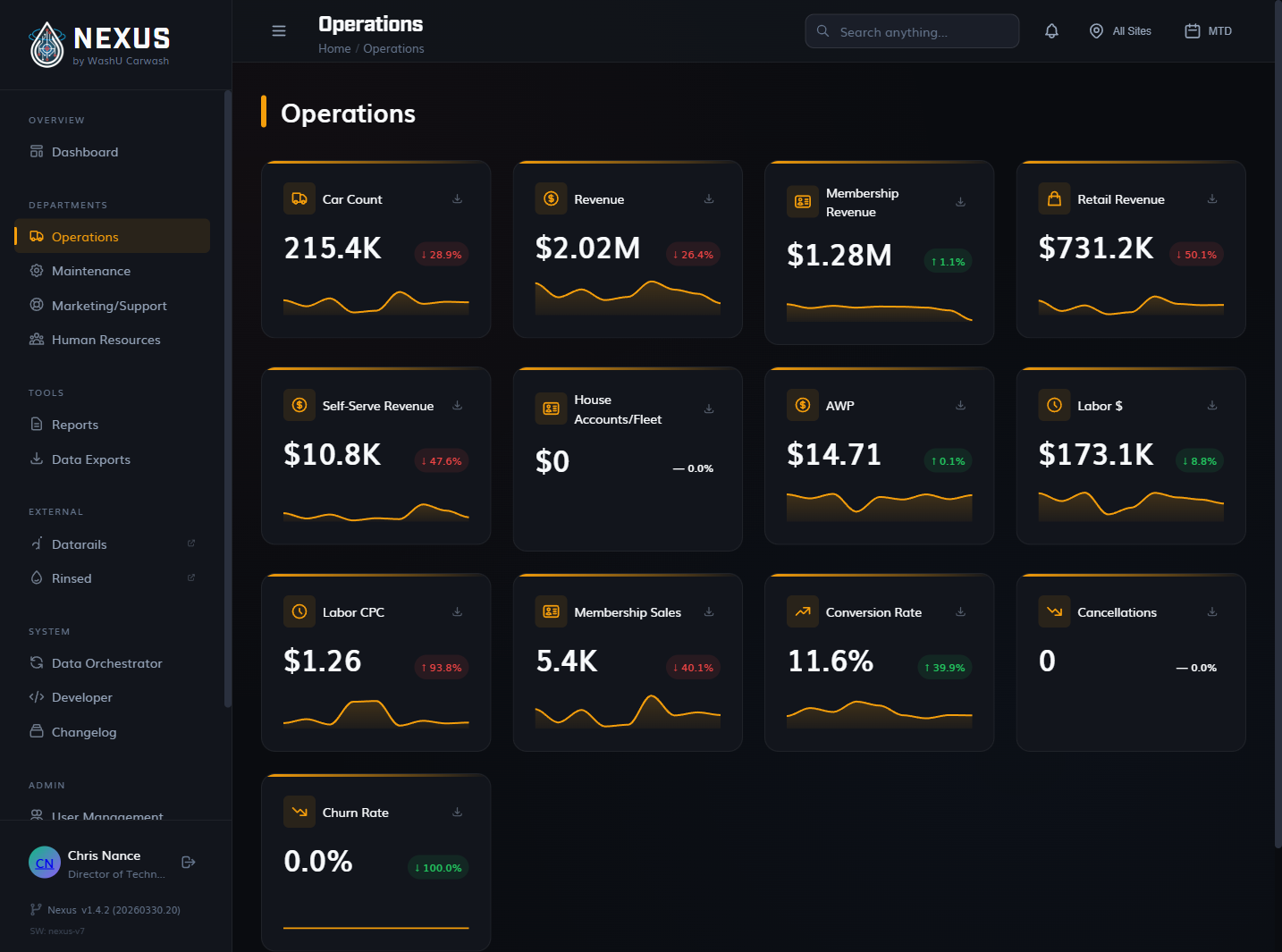Download the Labor $ card data
1282x952 pixels.
tap(1212, 405)
